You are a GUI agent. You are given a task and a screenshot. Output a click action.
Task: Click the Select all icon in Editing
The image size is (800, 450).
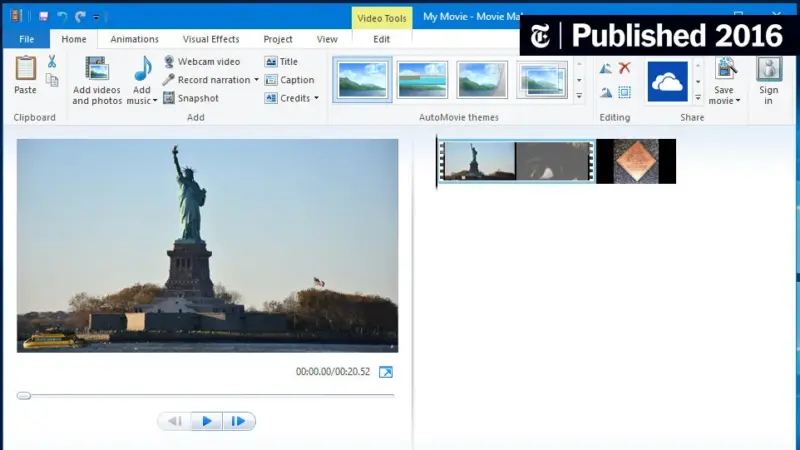(x=624, y=92)
